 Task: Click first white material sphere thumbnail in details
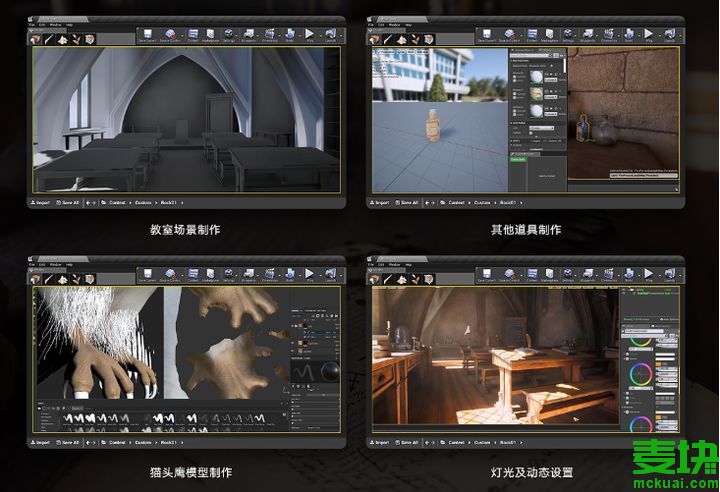(535, 77)
